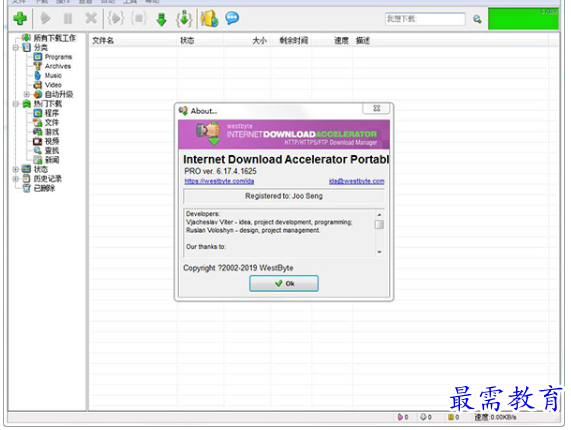This screenshot has width=571, height=430.
Task: Click the Start all downloads braces-play icon
Action: click(116, 18)
